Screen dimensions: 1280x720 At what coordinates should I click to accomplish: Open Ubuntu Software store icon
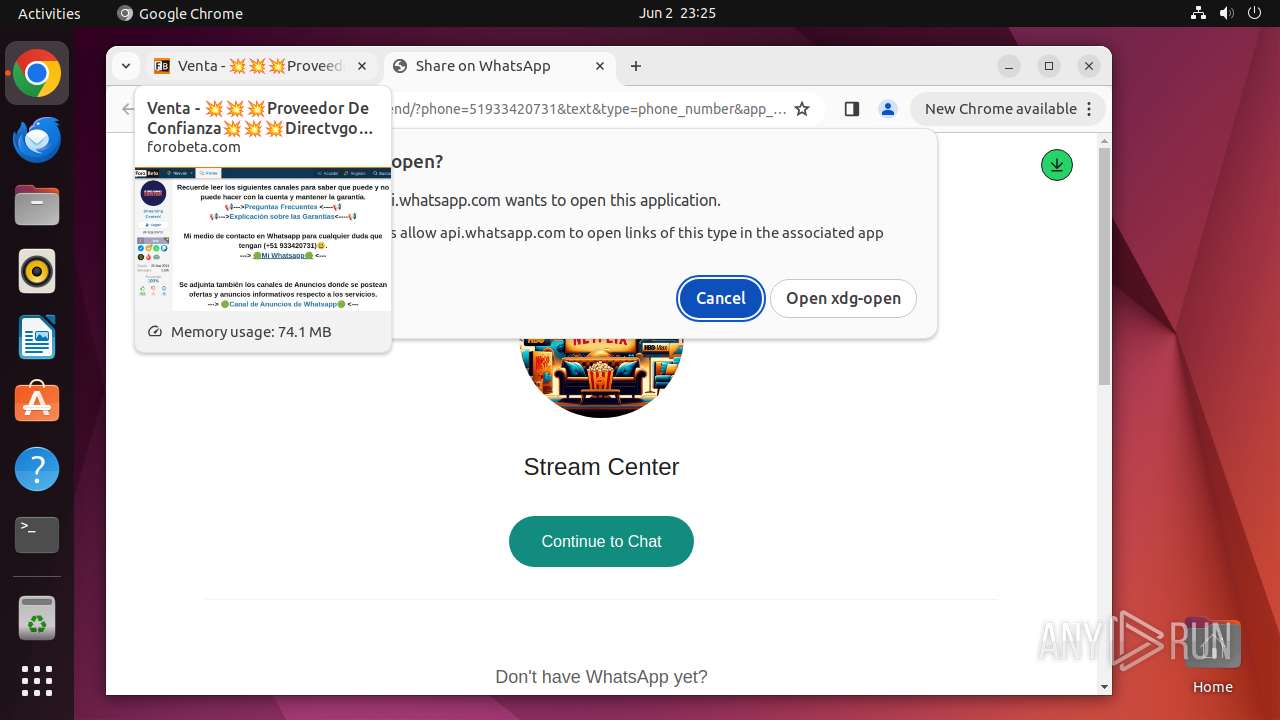pyautogui.click(x=37, y=403)
